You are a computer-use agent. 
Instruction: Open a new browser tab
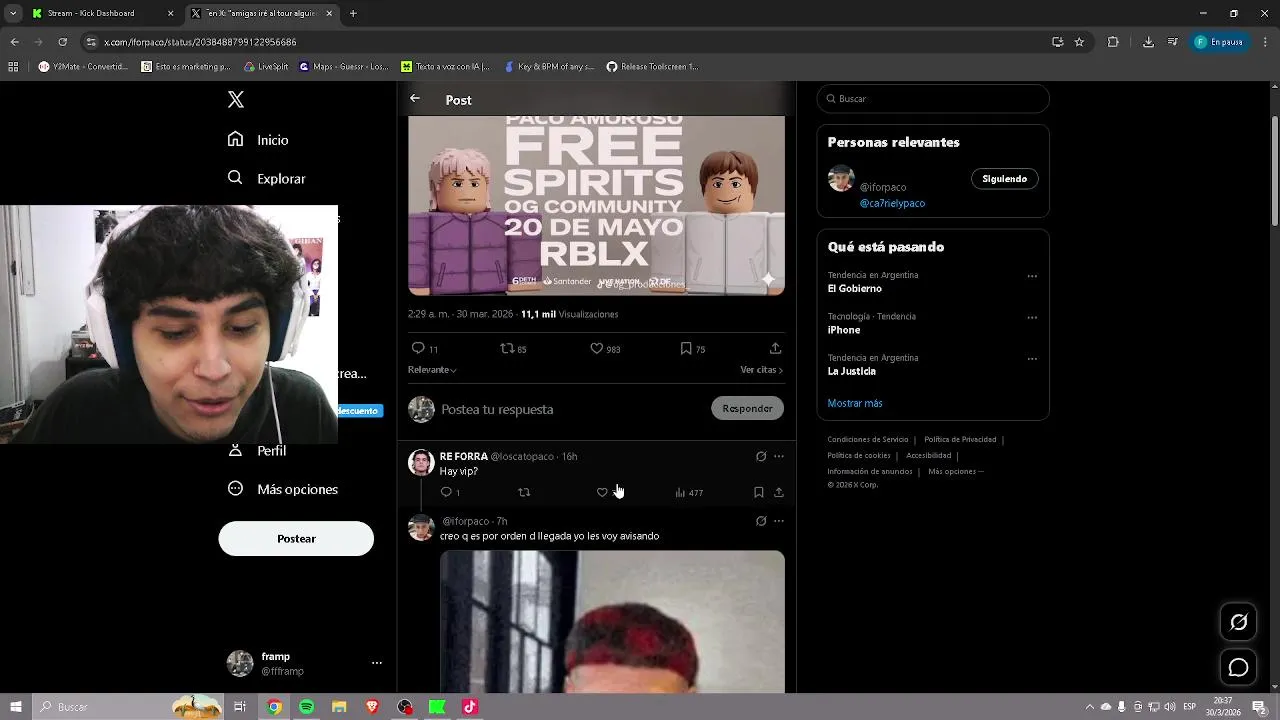[353, 14]
